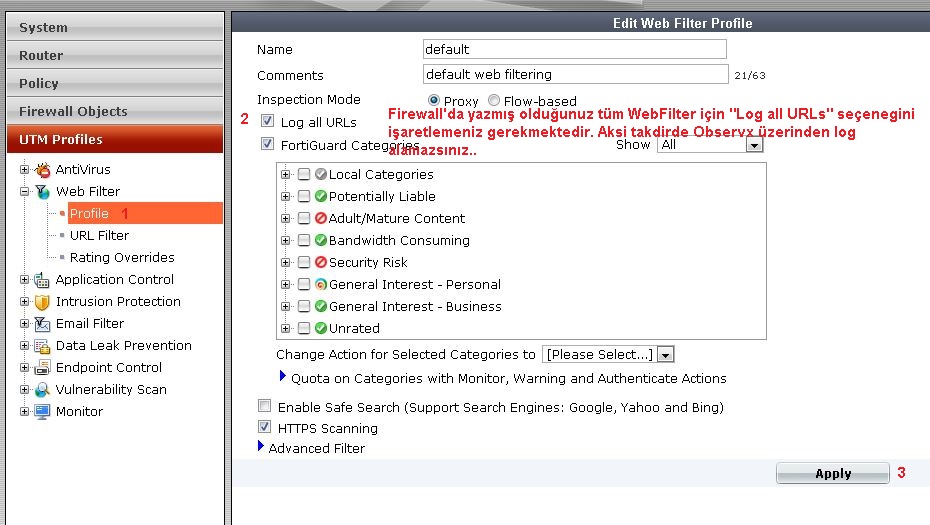The height and width of the screenshot is (525, 930).
Task: Click into the Comments field
Action: tap(575, 74)
